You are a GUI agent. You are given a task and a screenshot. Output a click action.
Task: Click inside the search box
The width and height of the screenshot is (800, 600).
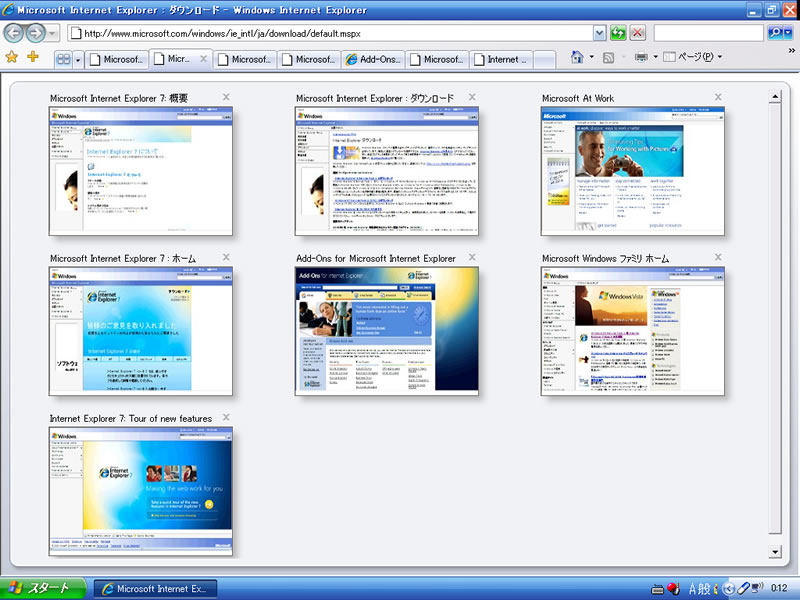click(709, 34)
